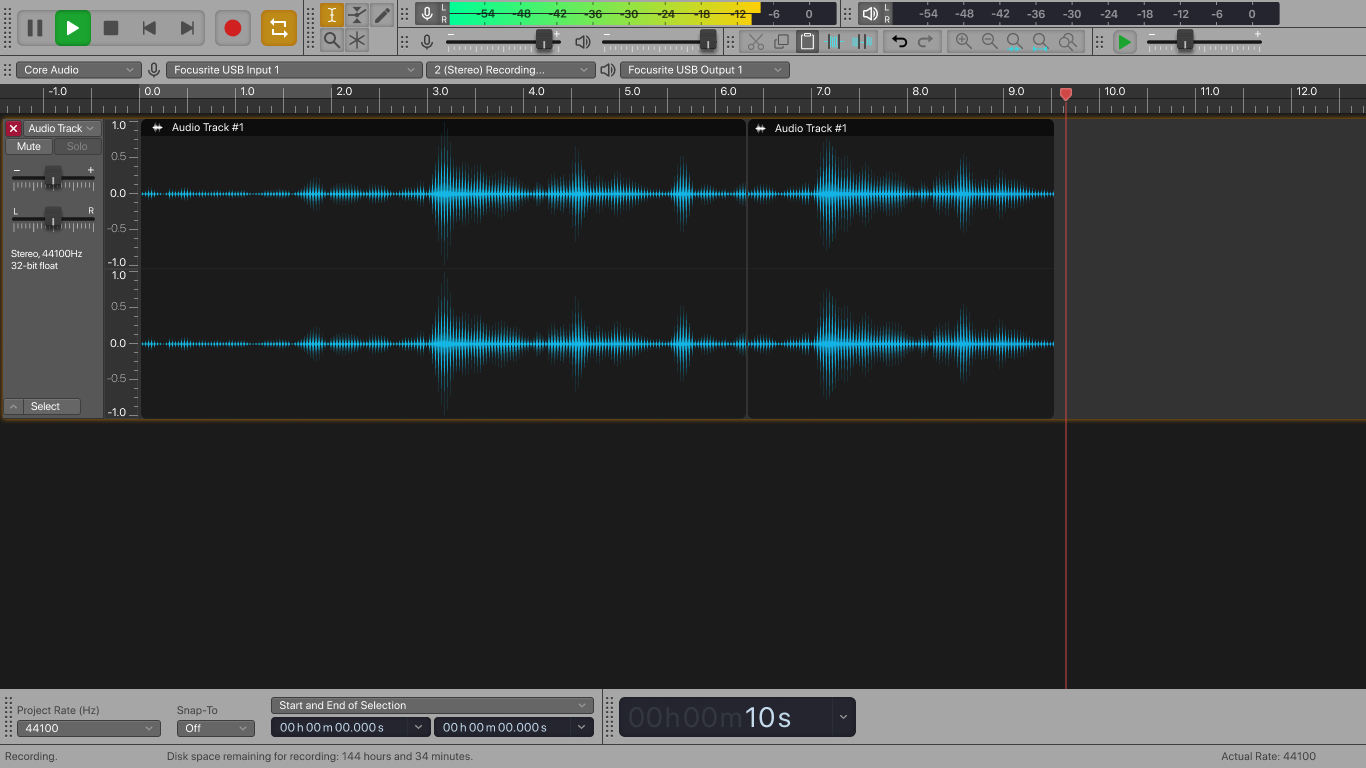The width and height of the screenshot is (1366, 768).
Task: Click Silence audio selection icon
Action: pyautogui.click(x=862, y=42)
